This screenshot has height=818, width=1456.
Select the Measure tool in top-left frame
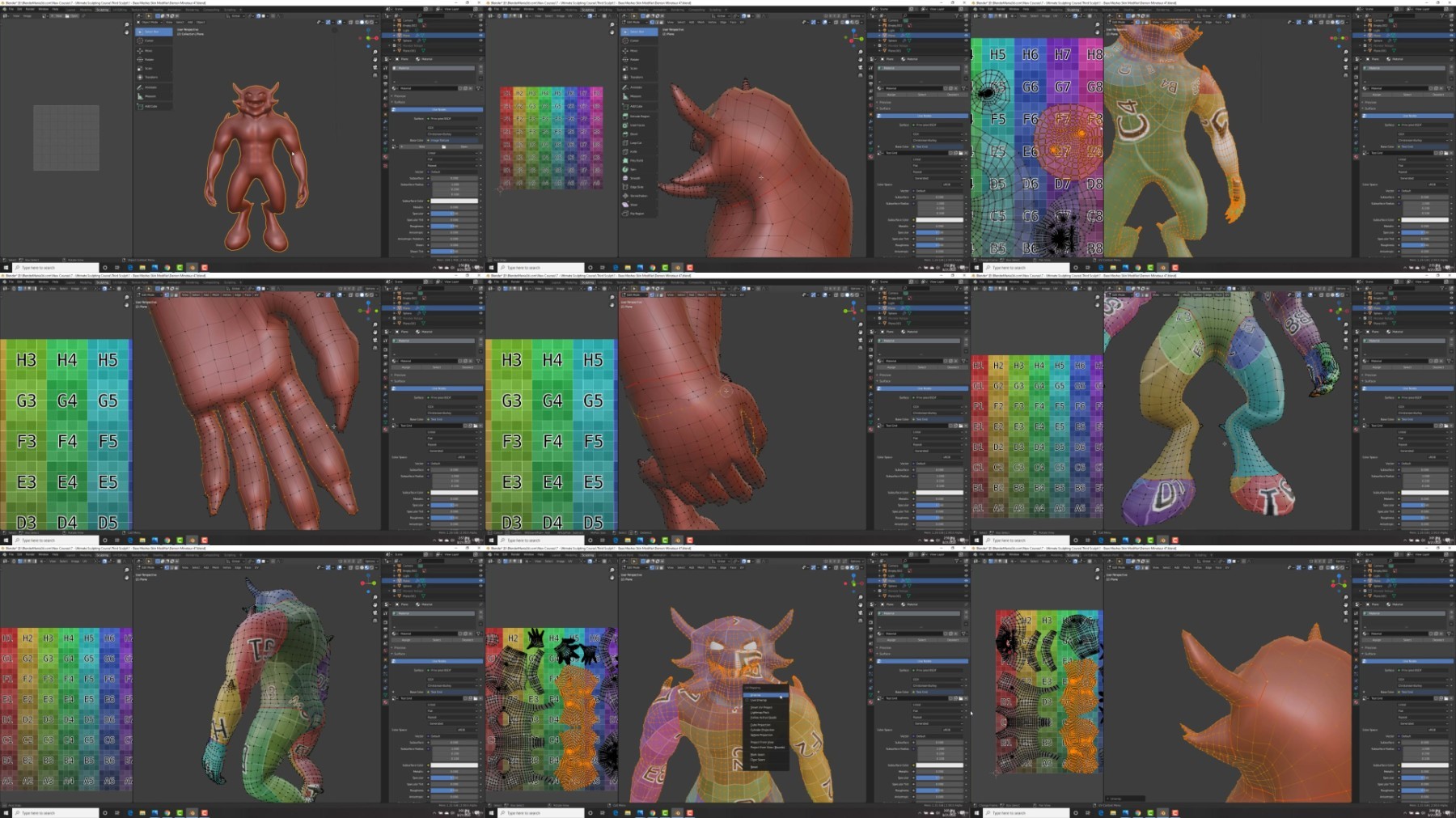point(154,96)
